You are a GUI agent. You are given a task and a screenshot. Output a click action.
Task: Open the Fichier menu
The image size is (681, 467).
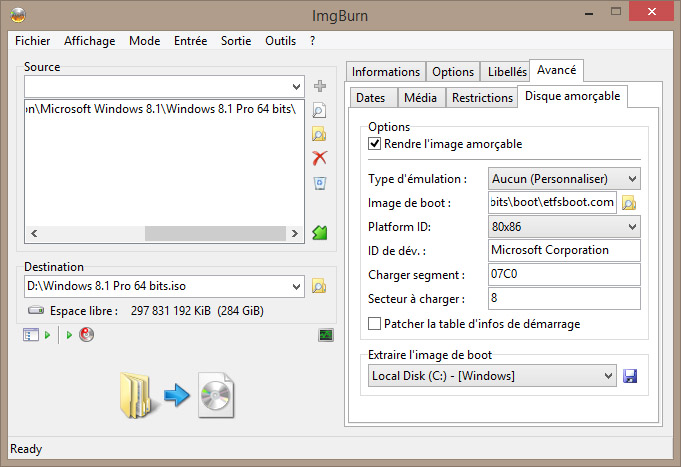[x=33, y=41]
